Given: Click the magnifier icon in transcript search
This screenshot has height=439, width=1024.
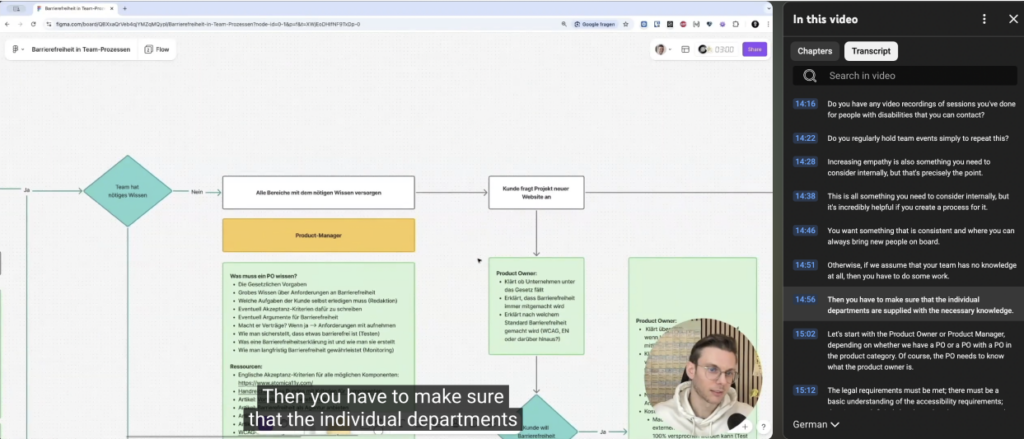Looking at the screenshot, I should coord(810,76).
